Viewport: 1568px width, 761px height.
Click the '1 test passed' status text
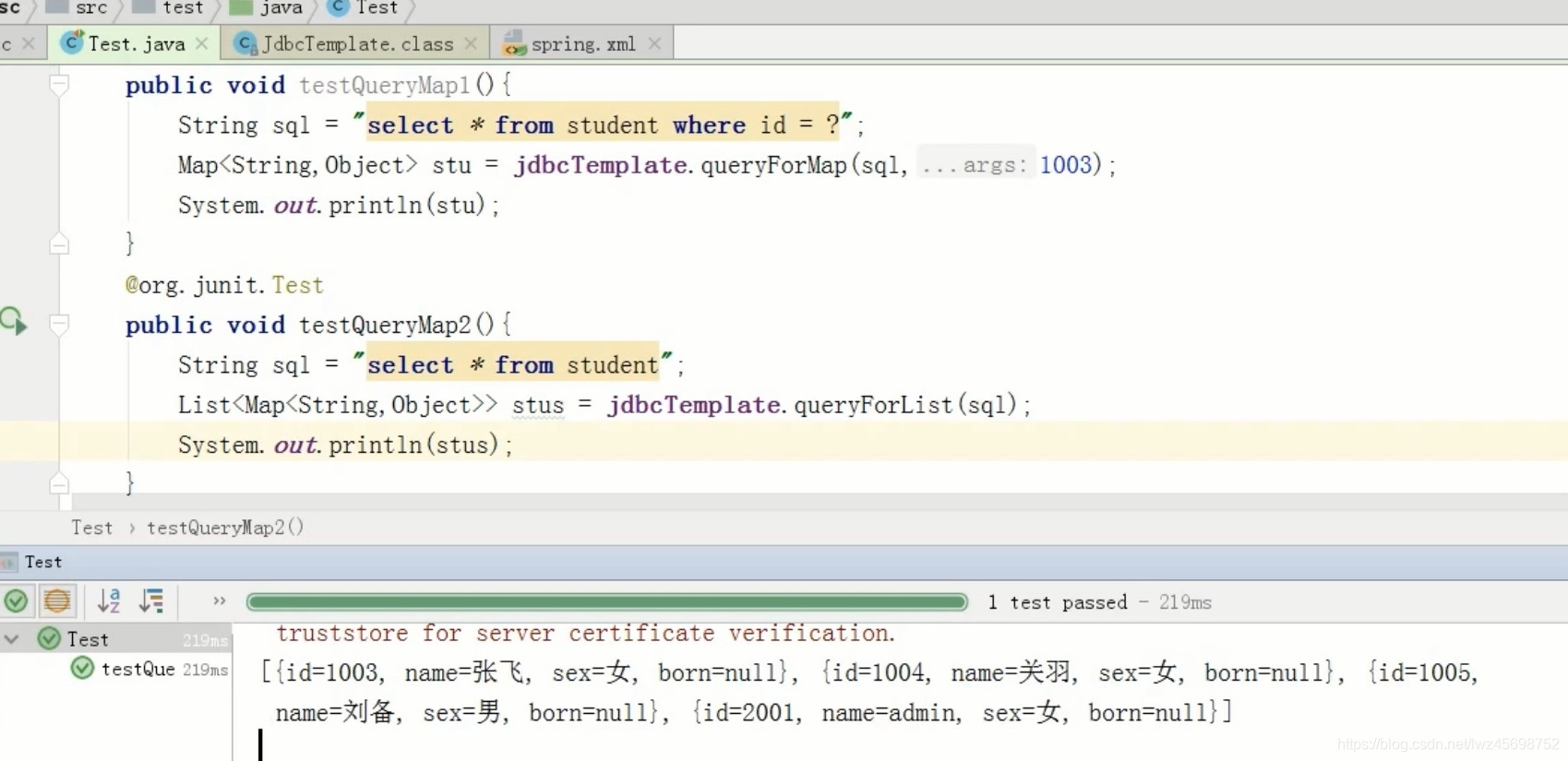click(x=1057, y=602)
